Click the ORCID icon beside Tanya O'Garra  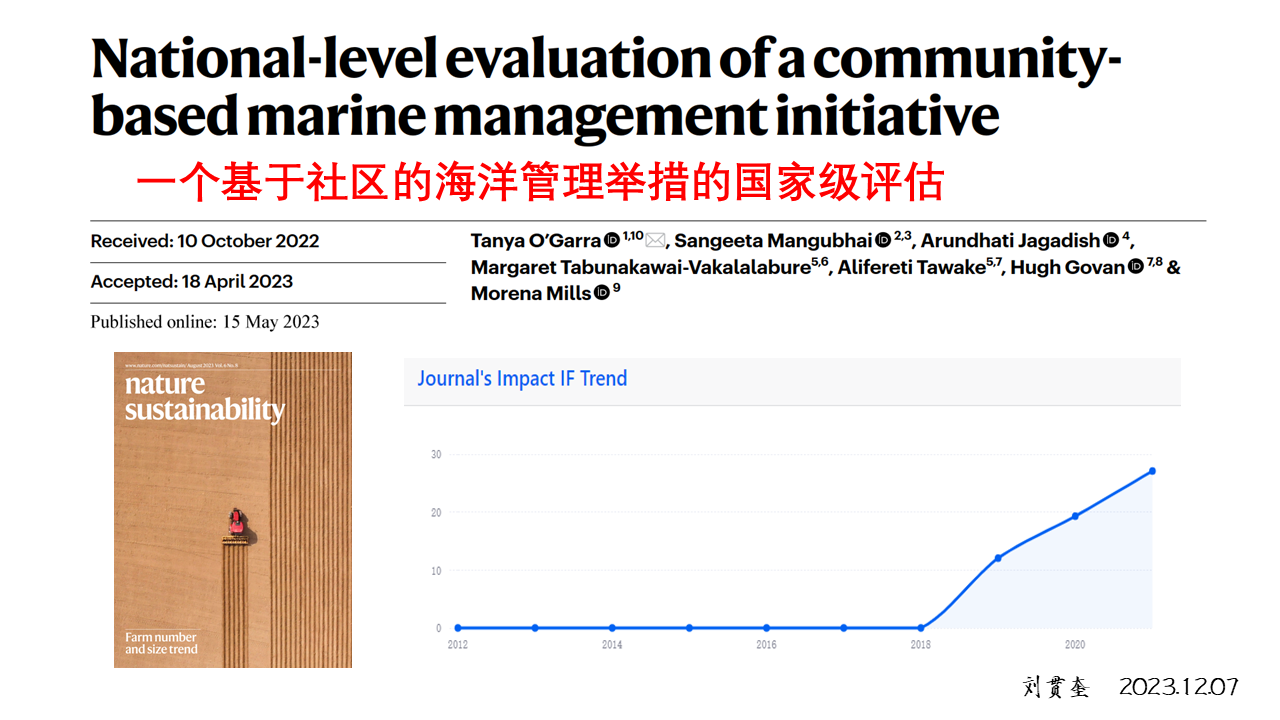(x=611, y=241)
